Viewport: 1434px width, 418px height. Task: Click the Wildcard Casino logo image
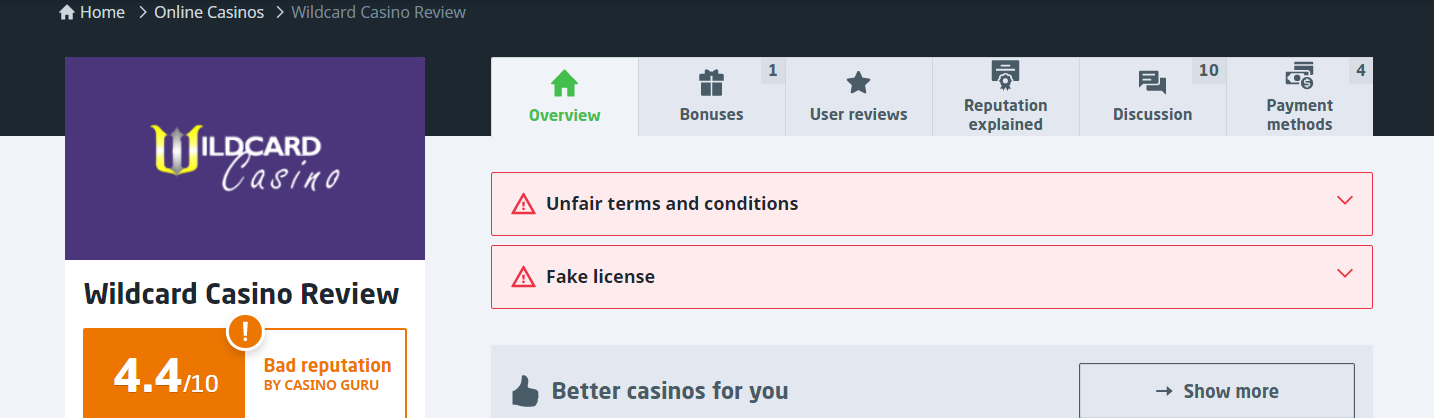(245, 158)
